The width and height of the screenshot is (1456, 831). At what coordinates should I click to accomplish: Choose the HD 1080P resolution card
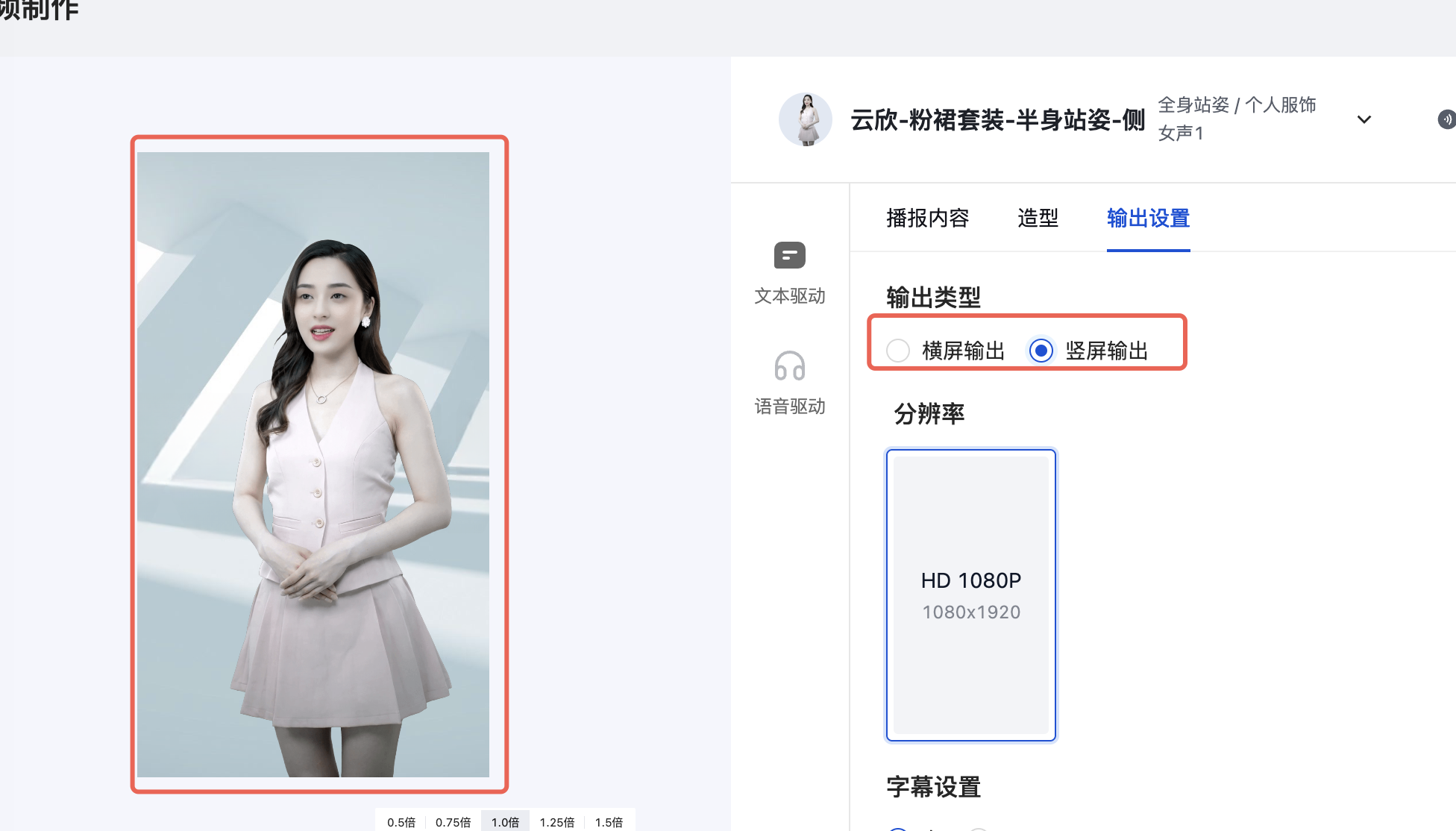[x=970, y=595]
